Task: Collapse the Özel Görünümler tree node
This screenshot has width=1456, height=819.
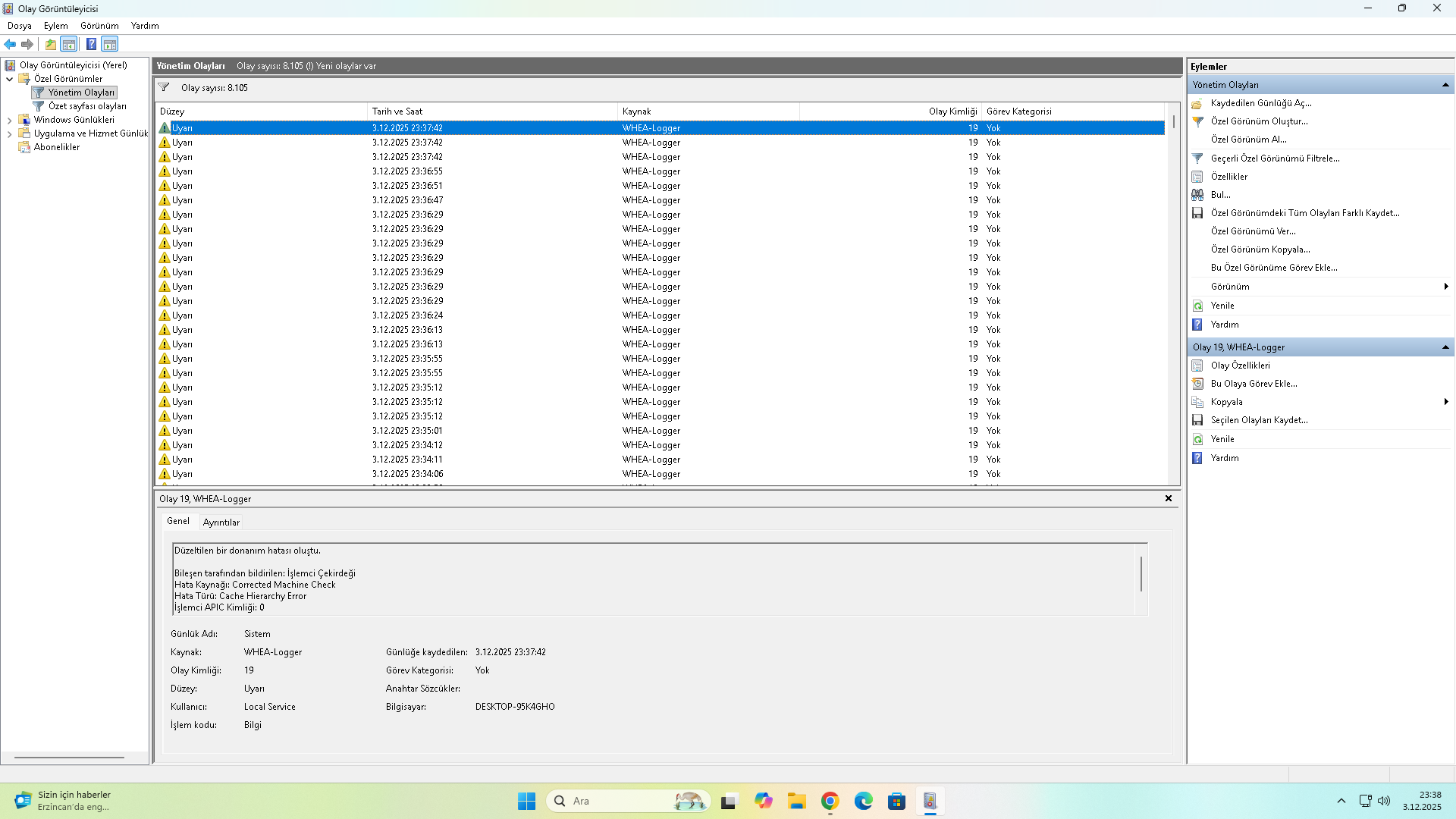Action: coord(9,79)
